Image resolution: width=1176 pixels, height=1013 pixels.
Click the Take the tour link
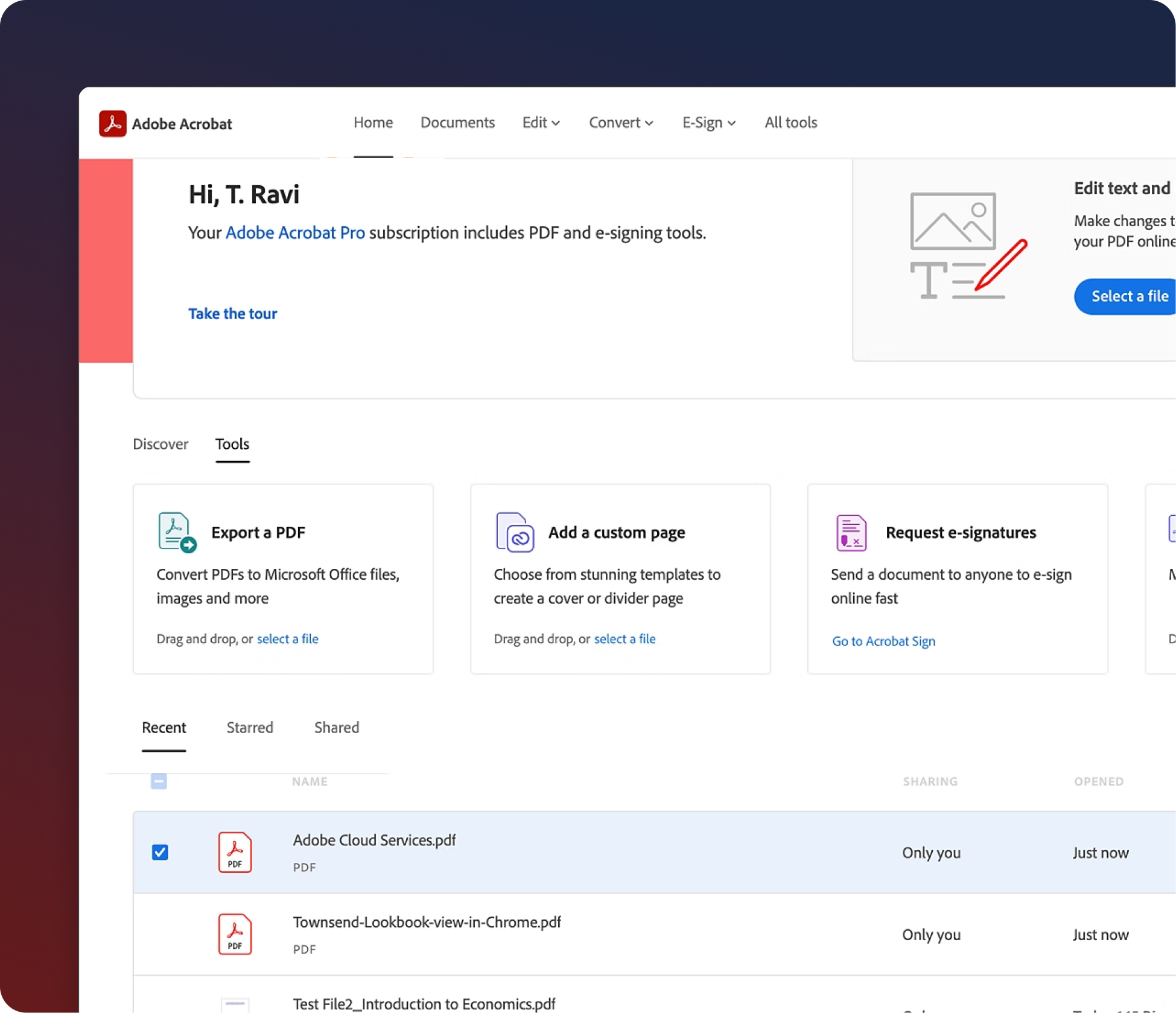point(233,314)
